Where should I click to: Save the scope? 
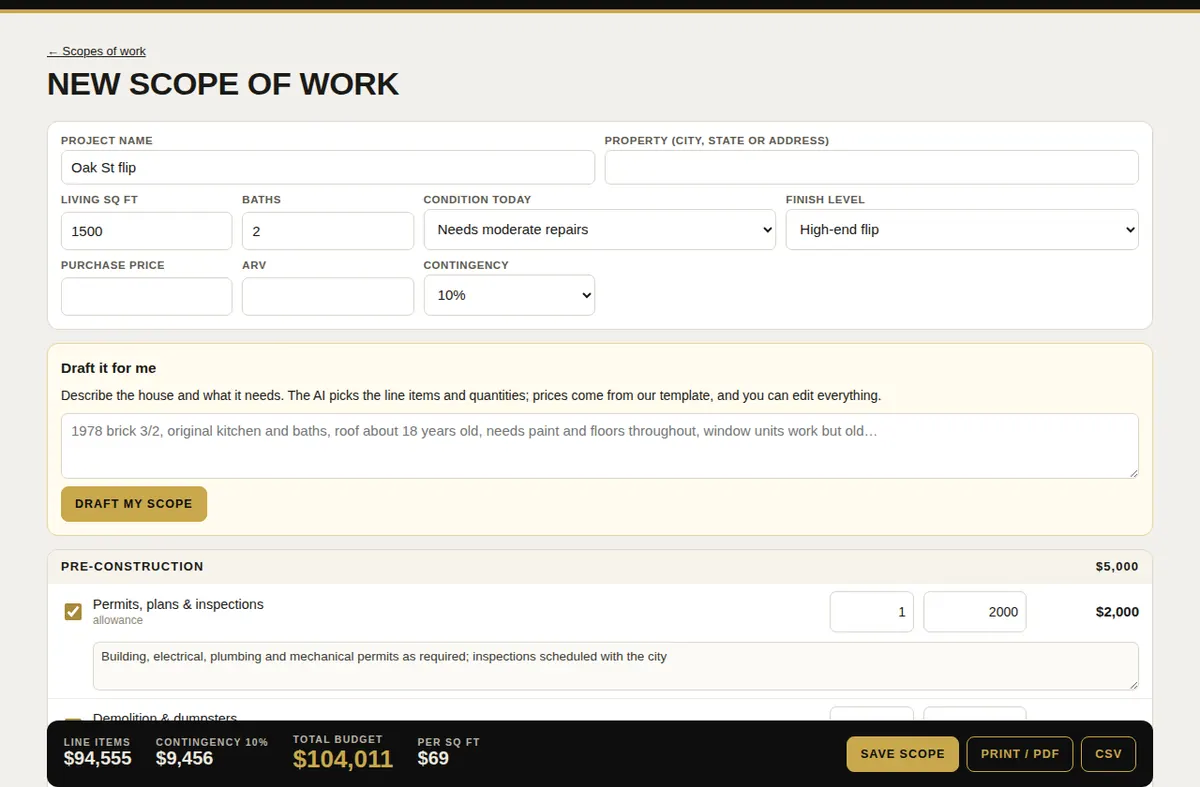902,754
